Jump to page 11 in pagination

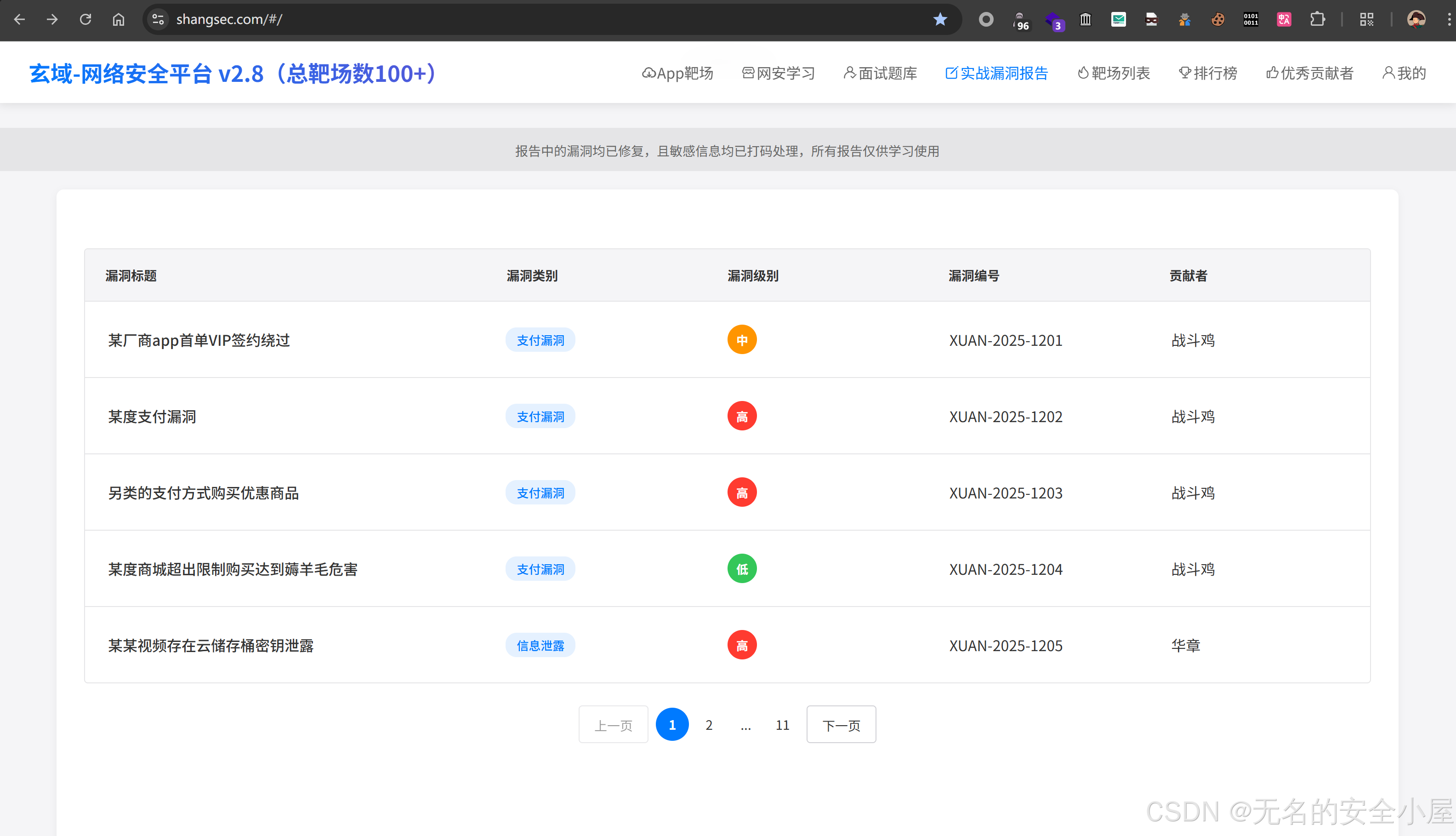pos(783,725)
